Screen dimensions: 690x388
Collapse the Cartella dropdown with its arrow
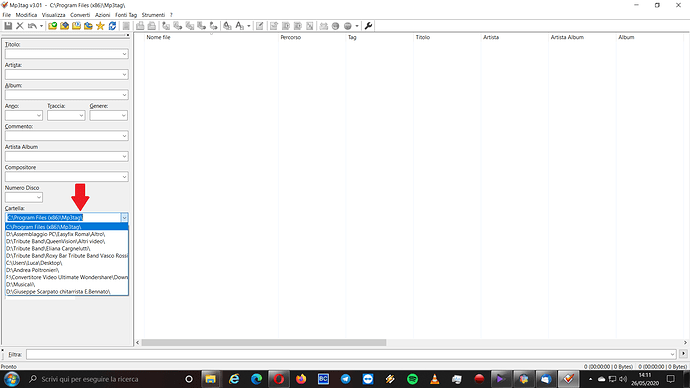(x=124, y=217)
